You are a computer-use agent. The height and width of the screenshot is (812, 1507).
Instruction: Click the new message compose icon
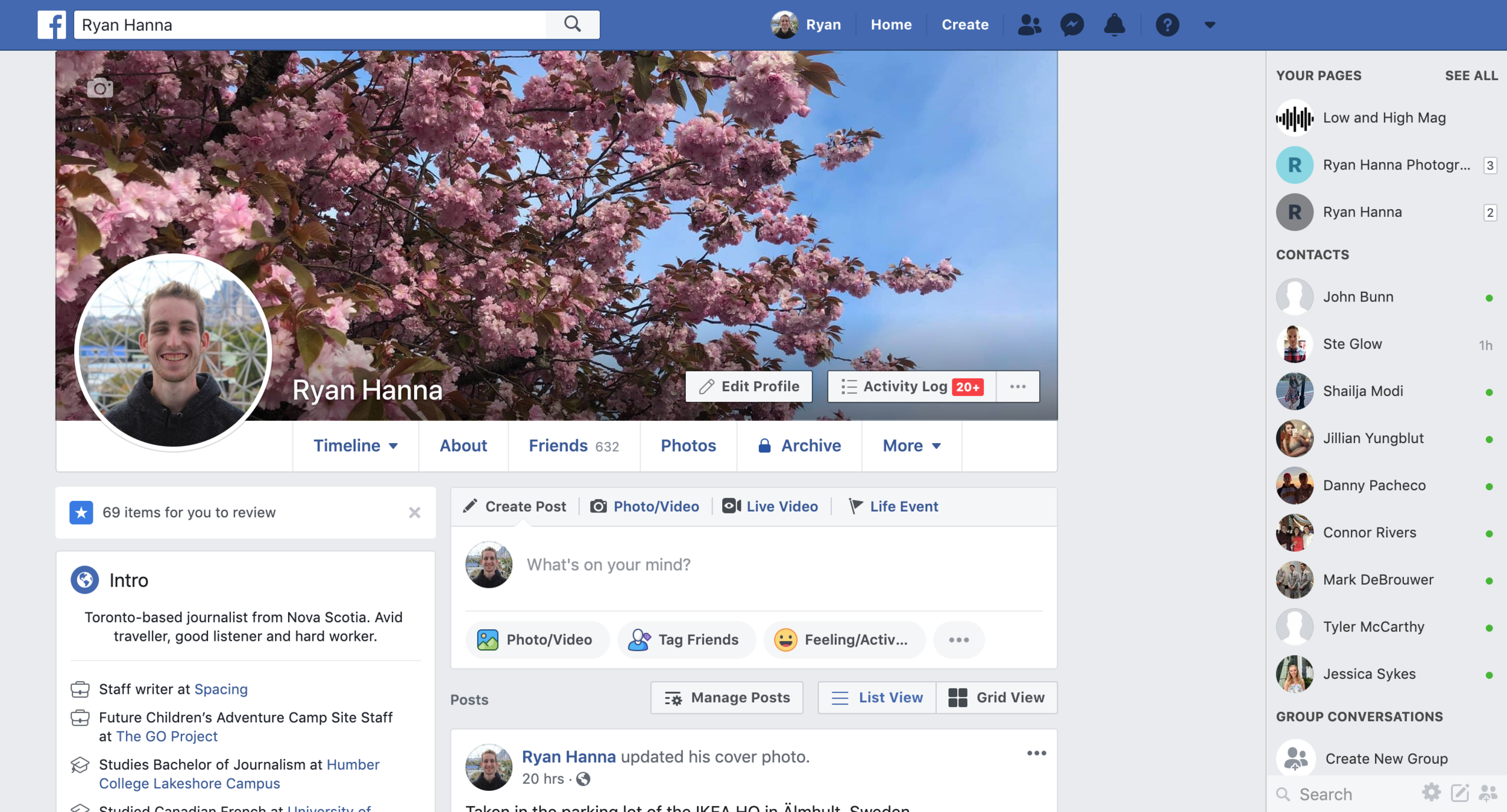(x=1459, y=793)
